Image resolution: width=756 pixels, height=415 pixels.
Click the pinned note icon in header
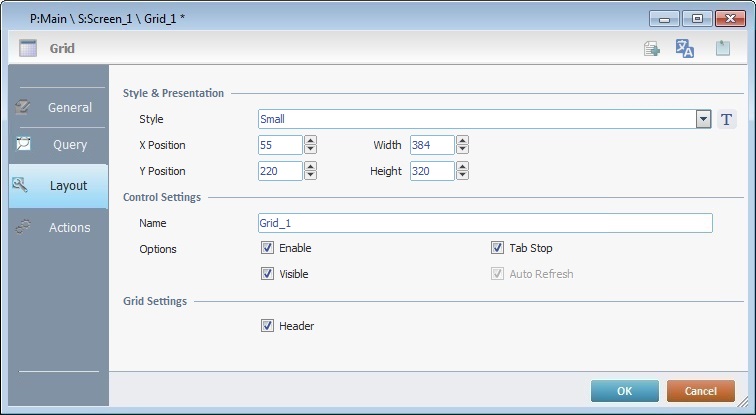(722, 49)
